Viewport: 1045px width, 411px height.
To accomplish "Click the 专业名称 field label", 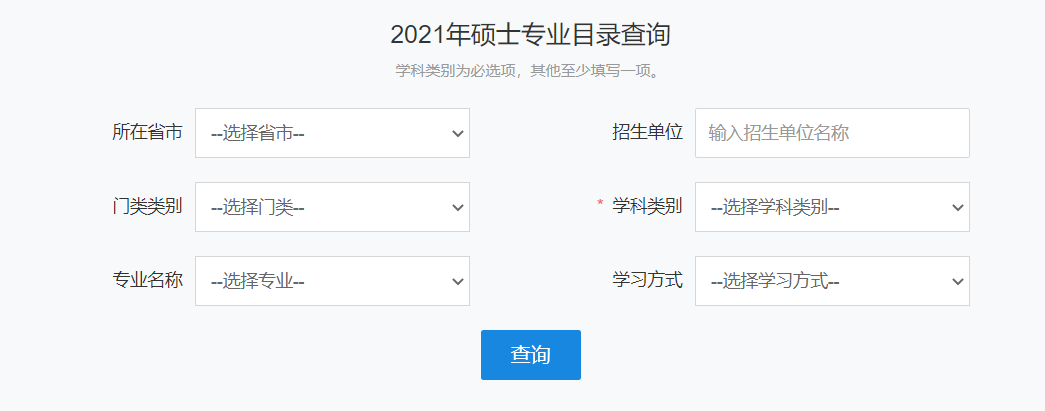I will tap(148, 280).
